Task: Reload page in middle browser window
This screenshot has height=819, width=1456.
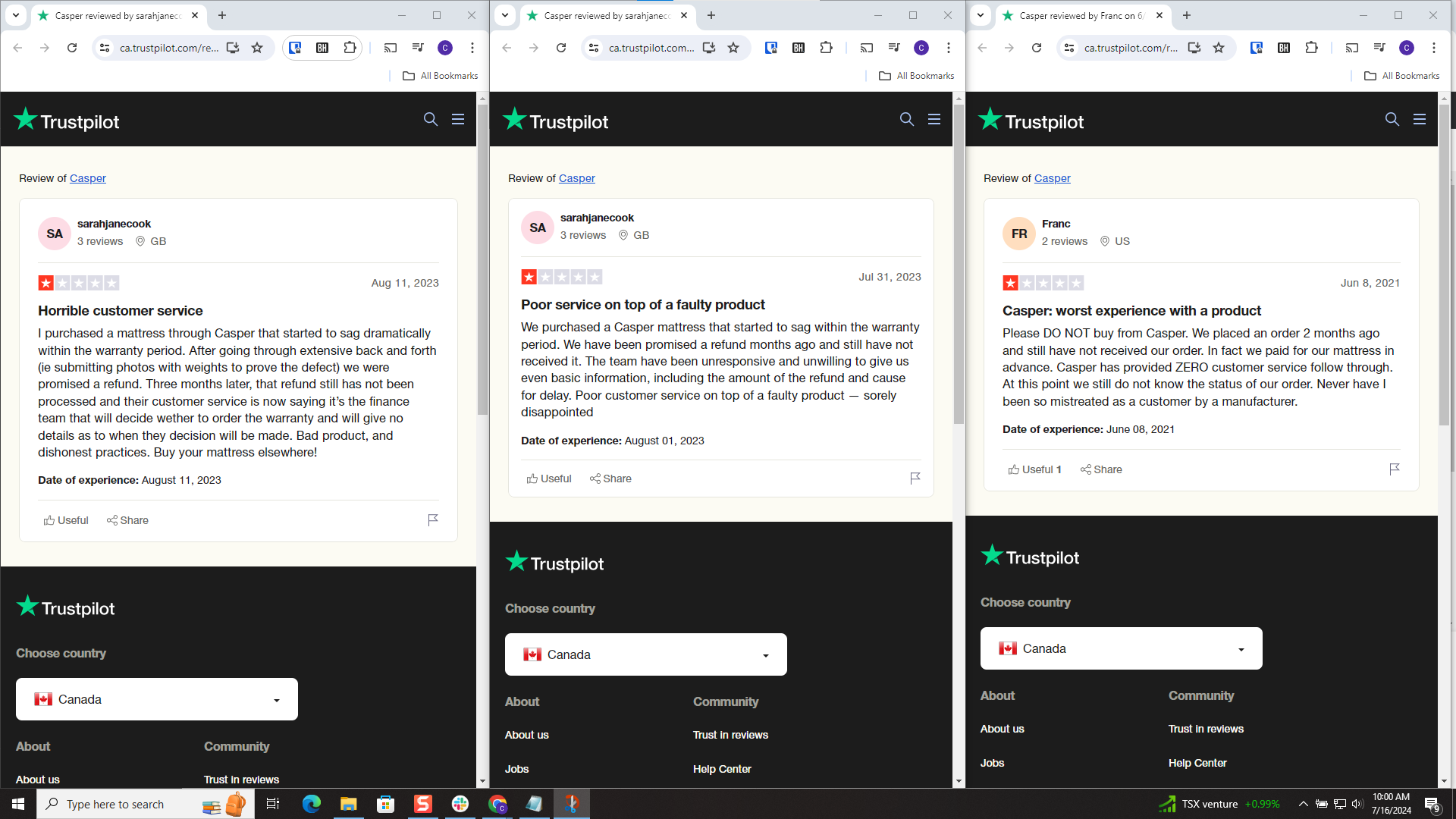Action: [561, 48]
